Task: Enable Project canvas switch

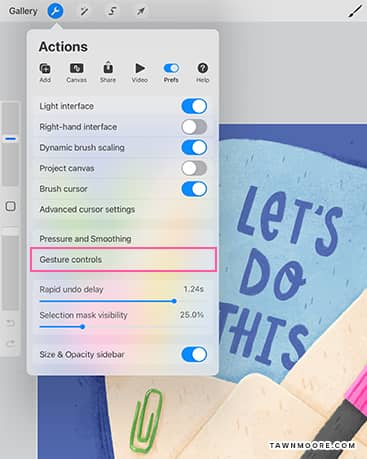Action: [194, 168]
